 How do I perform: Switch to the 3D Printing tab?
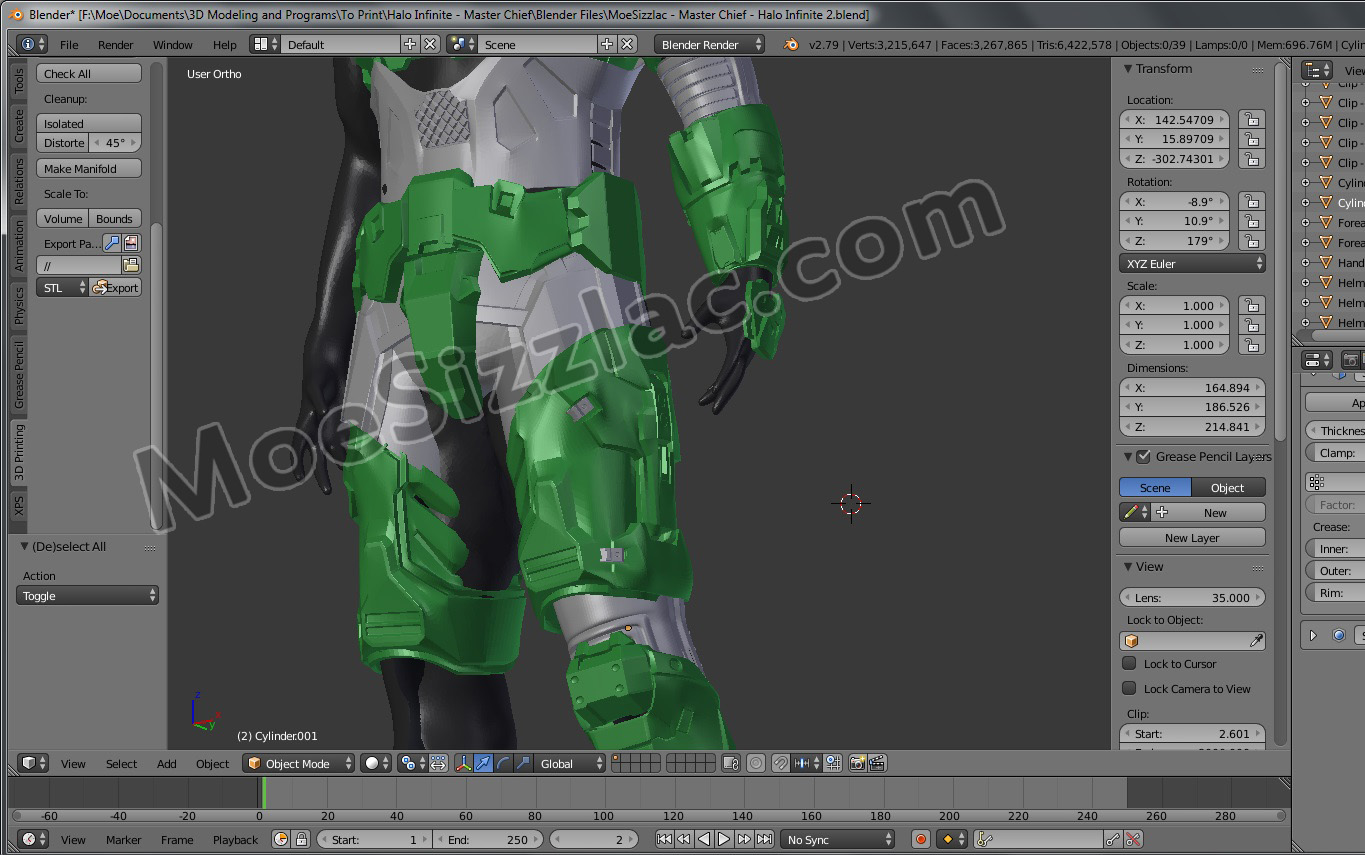pos(19,452)
